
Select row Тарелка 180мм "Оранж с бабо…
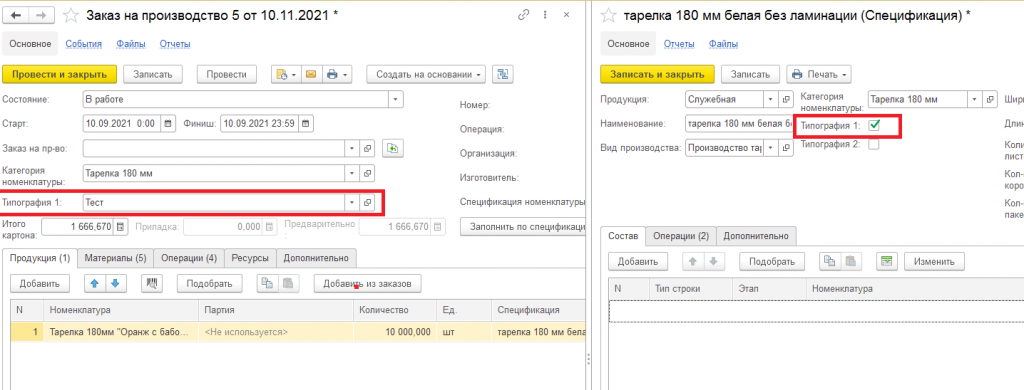(x=297, y=332)
